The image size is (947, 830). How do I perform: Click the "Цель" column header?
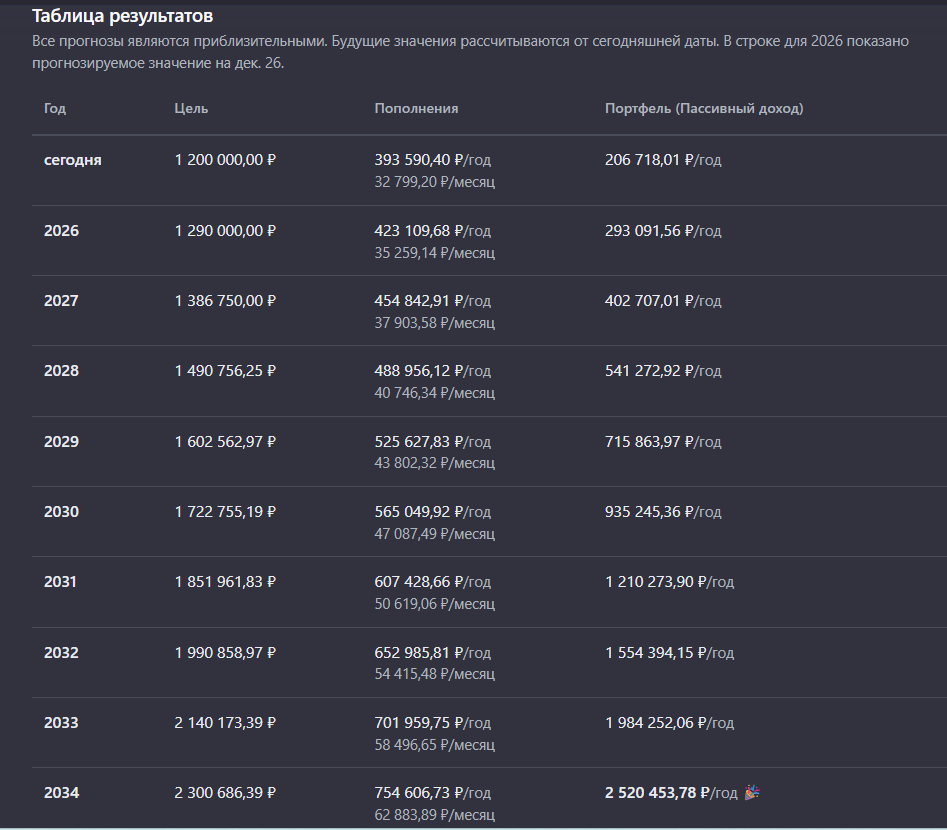point(191,108)
